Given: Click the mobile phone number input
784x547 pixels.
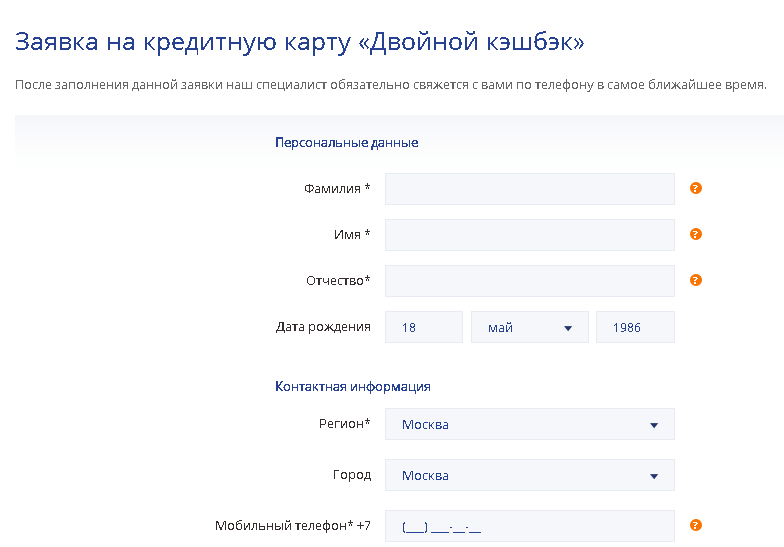Looking at the screenshot, I should tap(529, 526).
